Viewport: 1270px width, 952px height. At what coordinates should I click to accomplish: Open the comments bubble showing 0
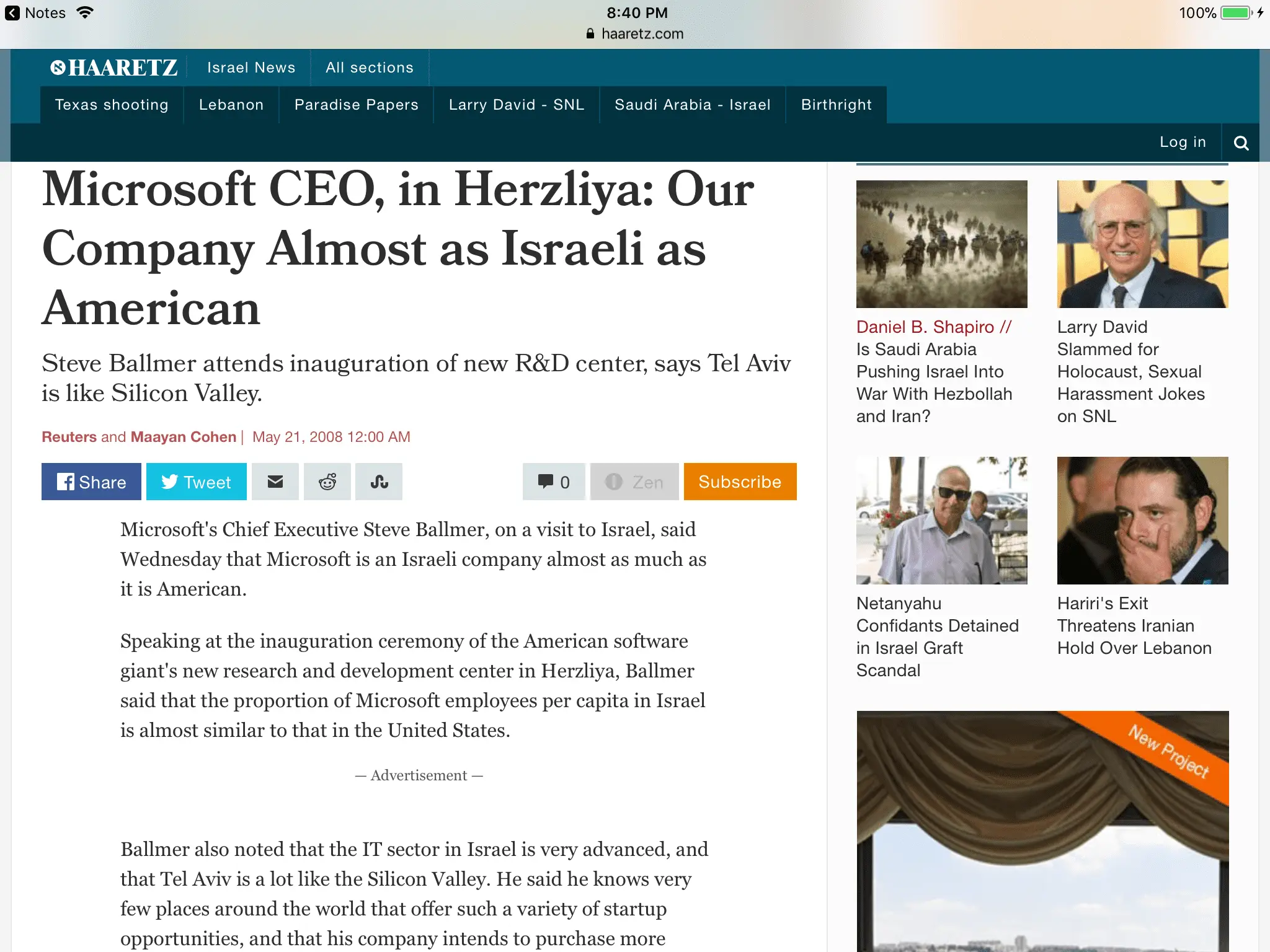(554, 482)
